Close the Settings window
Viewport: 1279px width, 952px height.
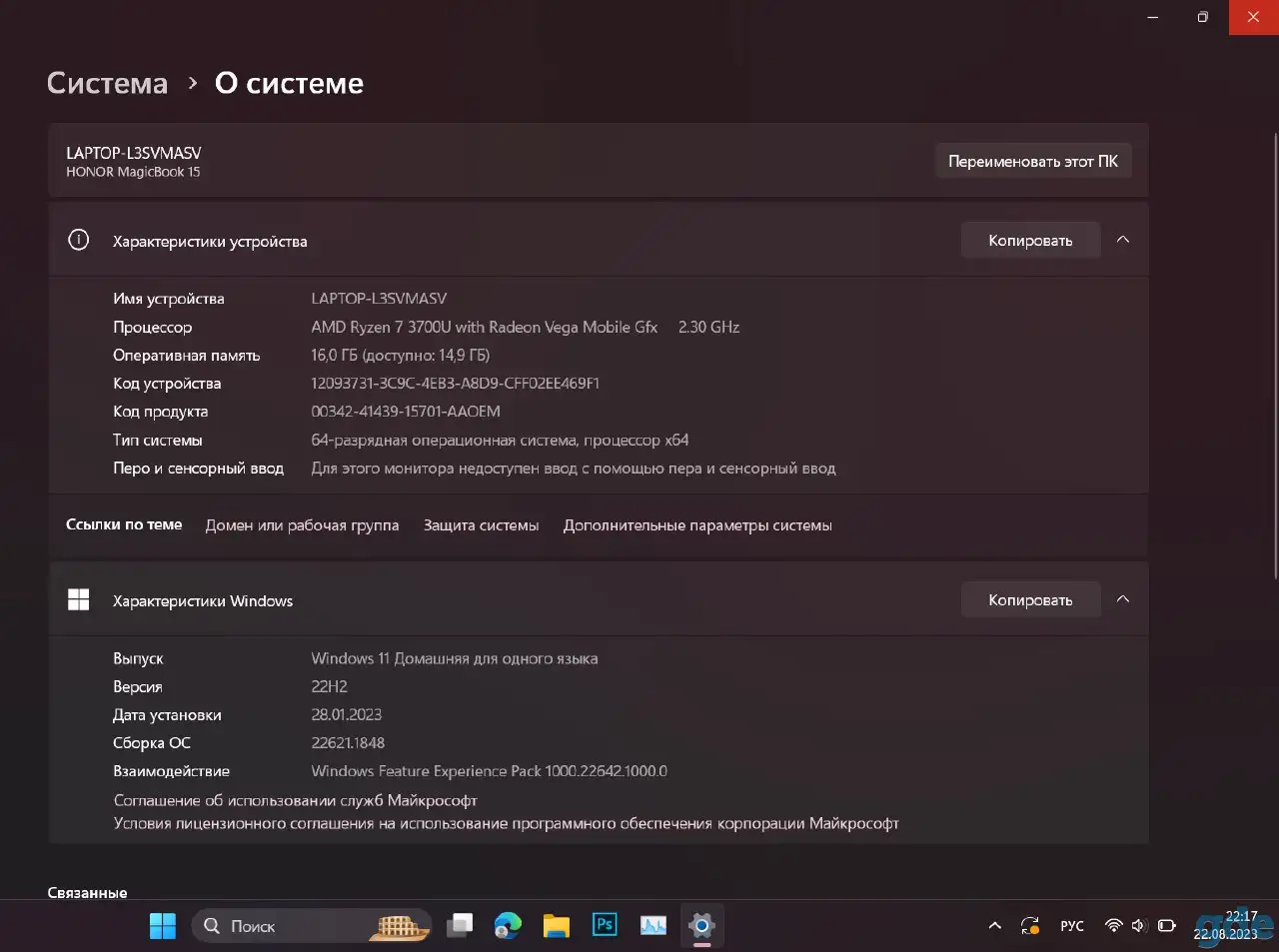pos(1253,17)
